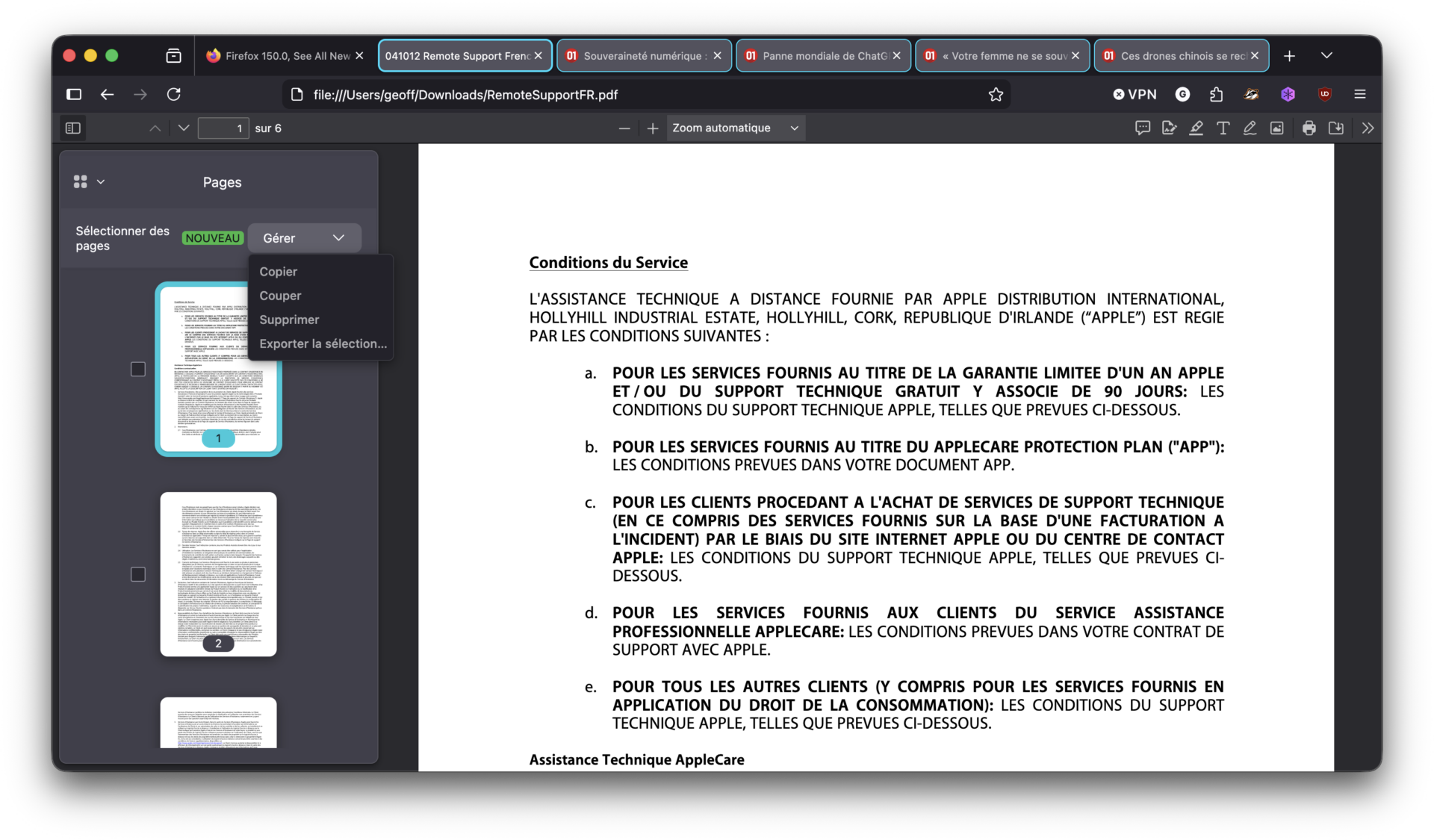
Task: Select the highlight tool in the PDF toolbar
Action: pyautogui.click(x=1196, y=128)
